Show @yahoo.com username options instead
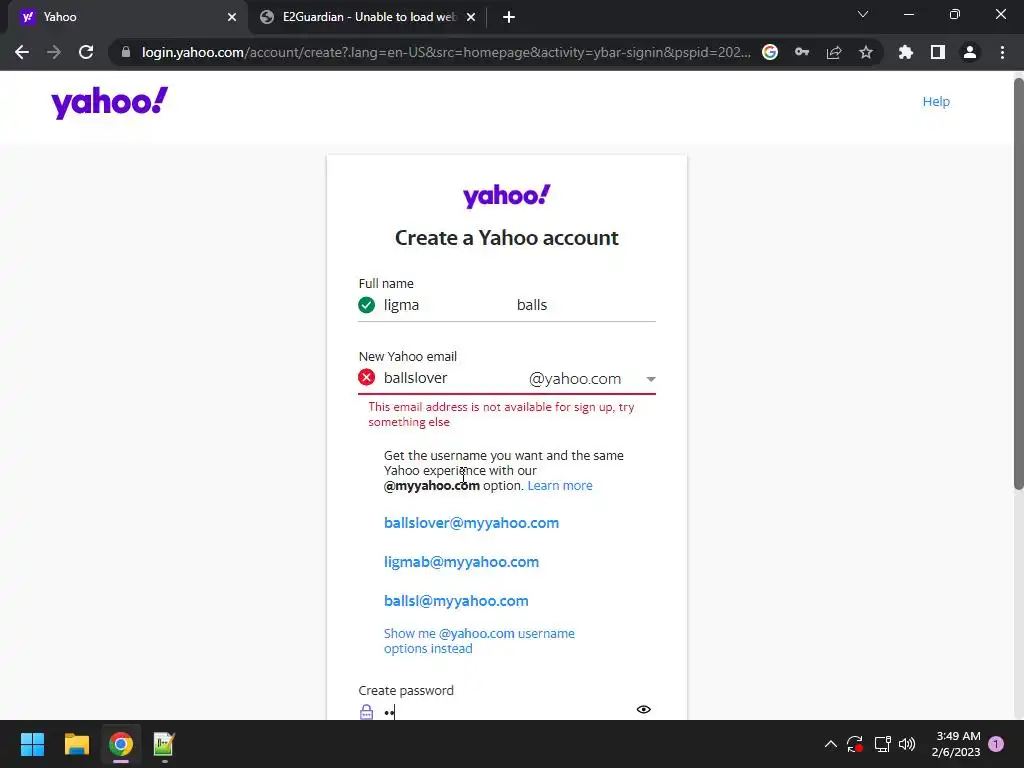 coord(479,641)
